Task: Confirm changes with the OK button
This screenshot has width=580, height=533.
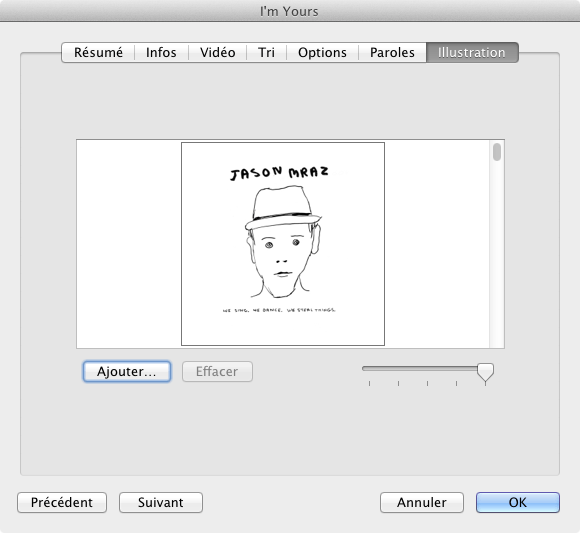Action: click(517, 502)
